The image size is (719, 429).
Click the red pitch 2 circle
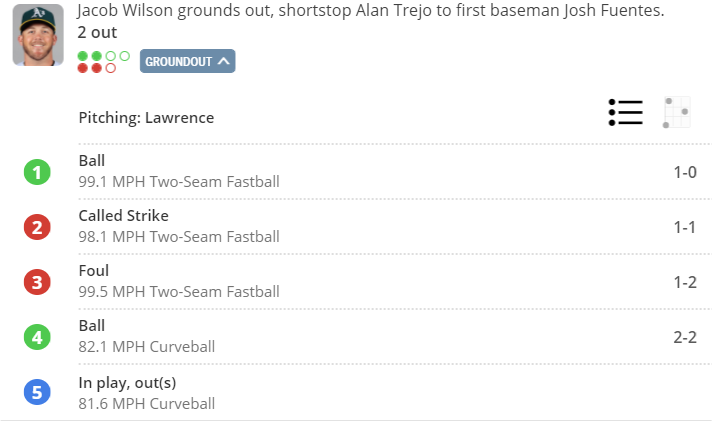tap(37, 227)
